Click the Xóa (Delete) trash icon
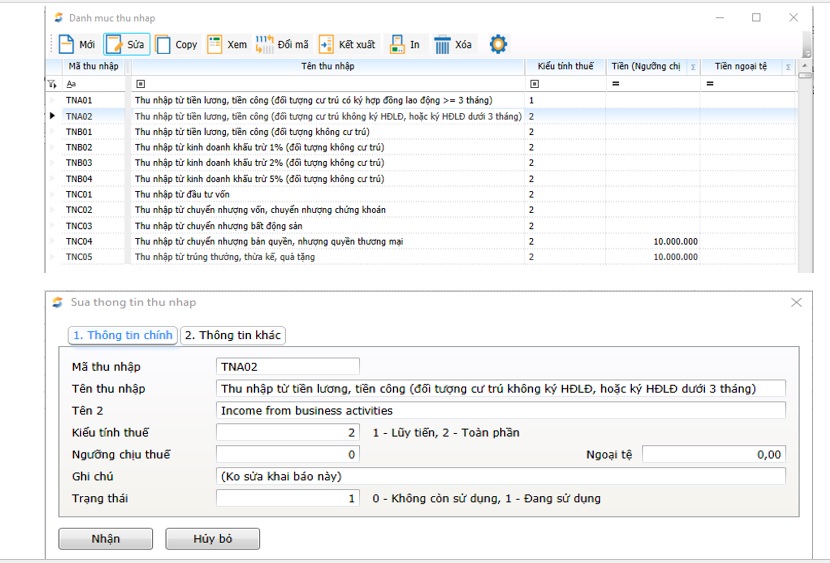Viewport: 830px width, 563px height. pos(442,44)
